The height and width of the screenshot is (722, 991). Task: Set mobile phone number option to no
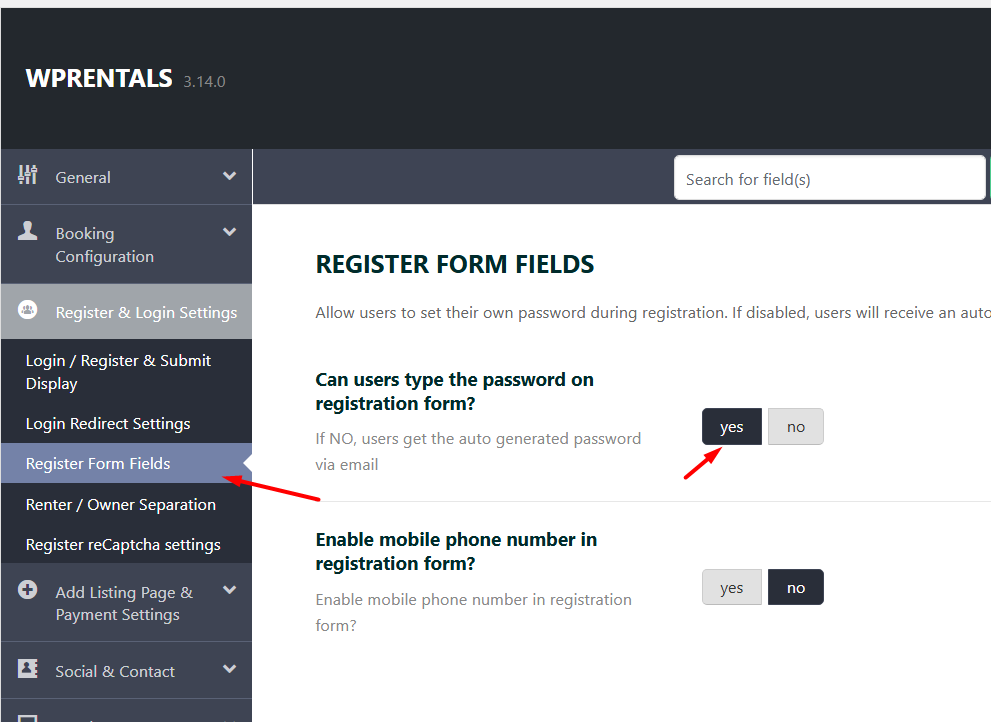coord(796,587)
